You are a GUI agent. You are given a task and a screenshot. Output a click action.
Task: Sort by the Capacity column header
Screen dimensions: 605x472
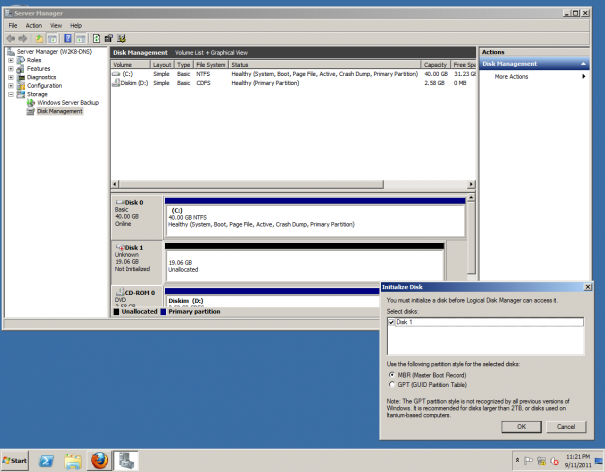[435, 64]
